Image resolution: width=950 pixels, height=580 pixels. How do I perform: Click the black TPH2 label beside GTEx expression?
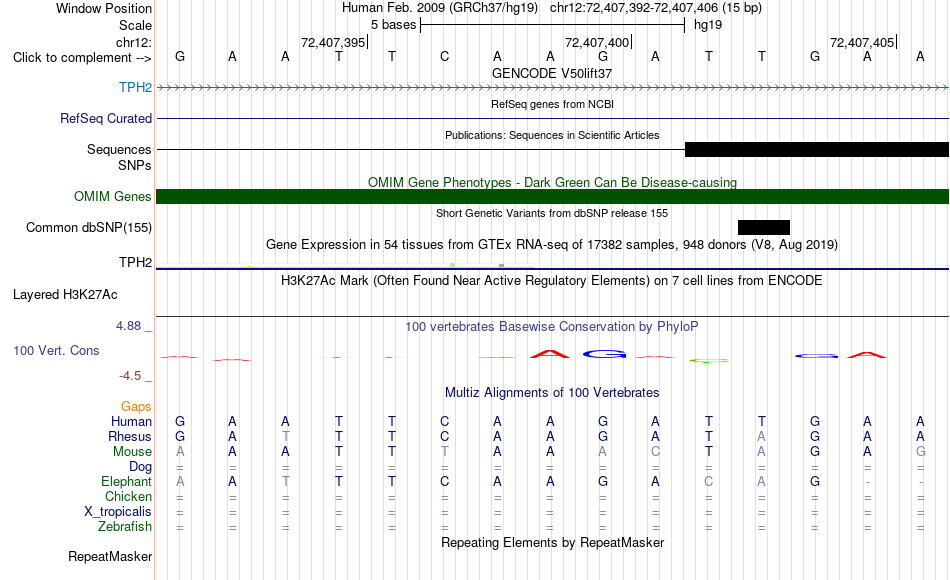pyautogui.click(x=135, y=262)
